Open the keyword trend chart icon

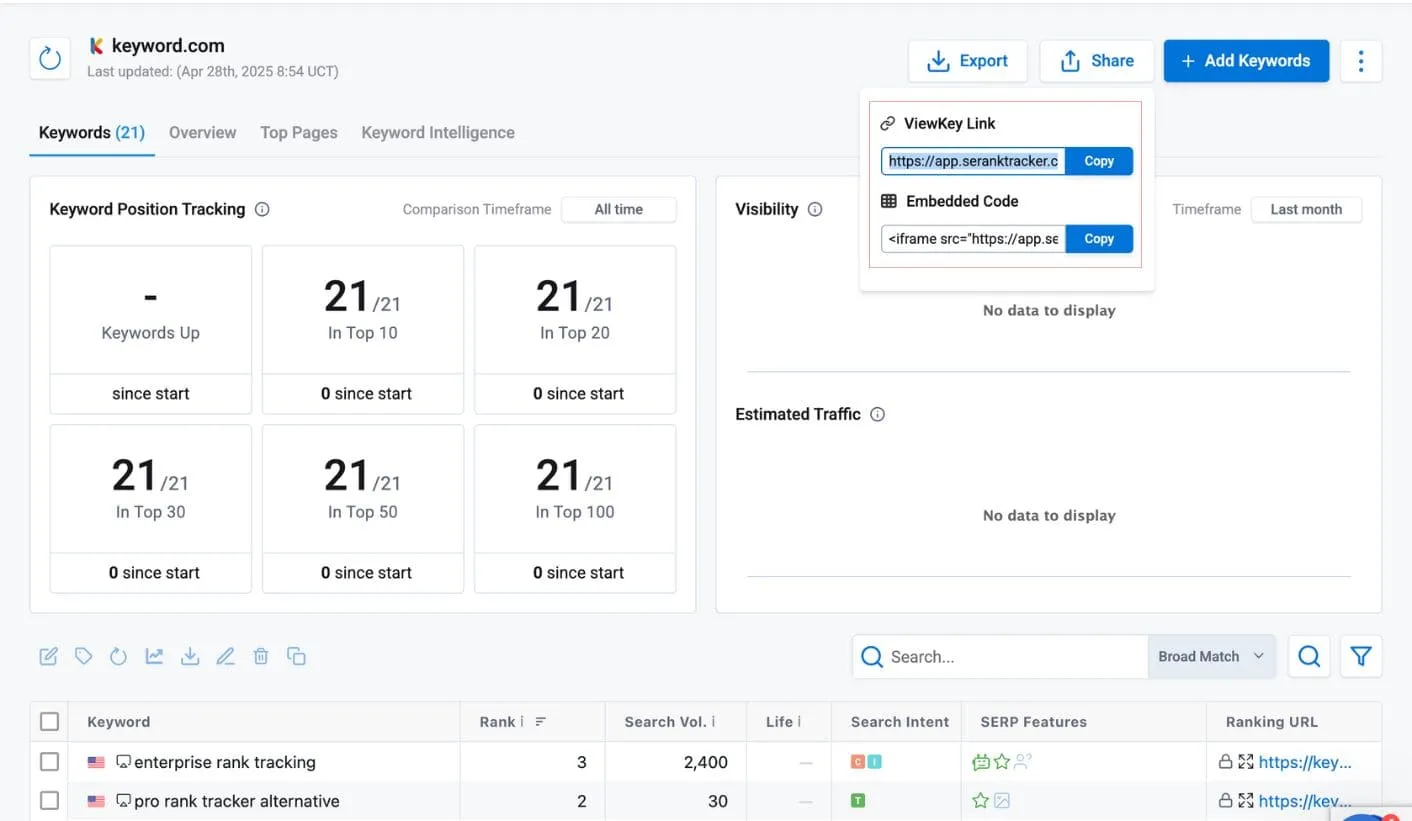(x=154, y=655)
